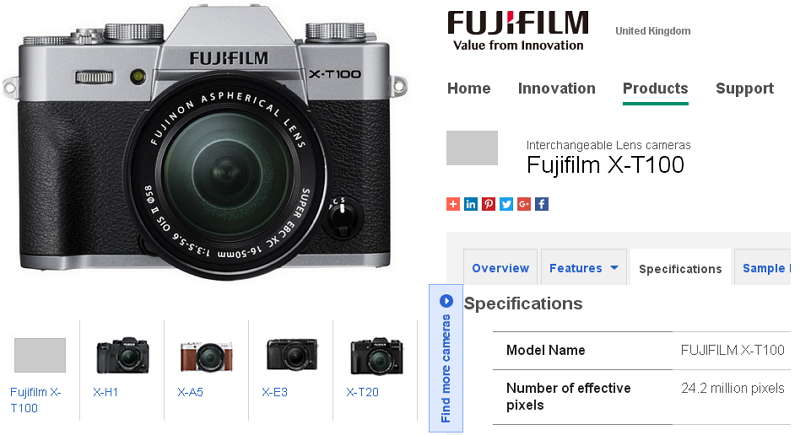
Task: Share via the Pinterest icon
Action: [x=488, y=204]
